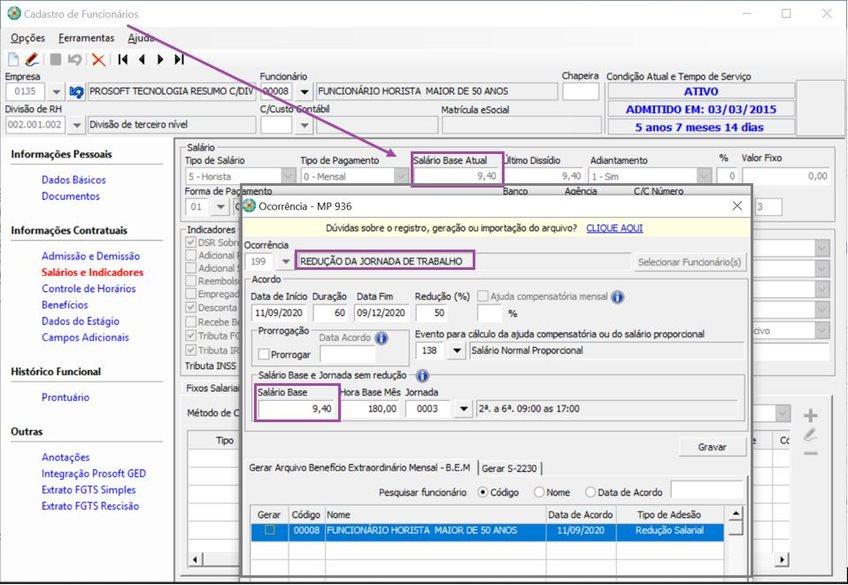This screenshot has height=585, width=848.
Task: Click the blue refresh icon beside Empresa
Action: pos(75,92)
